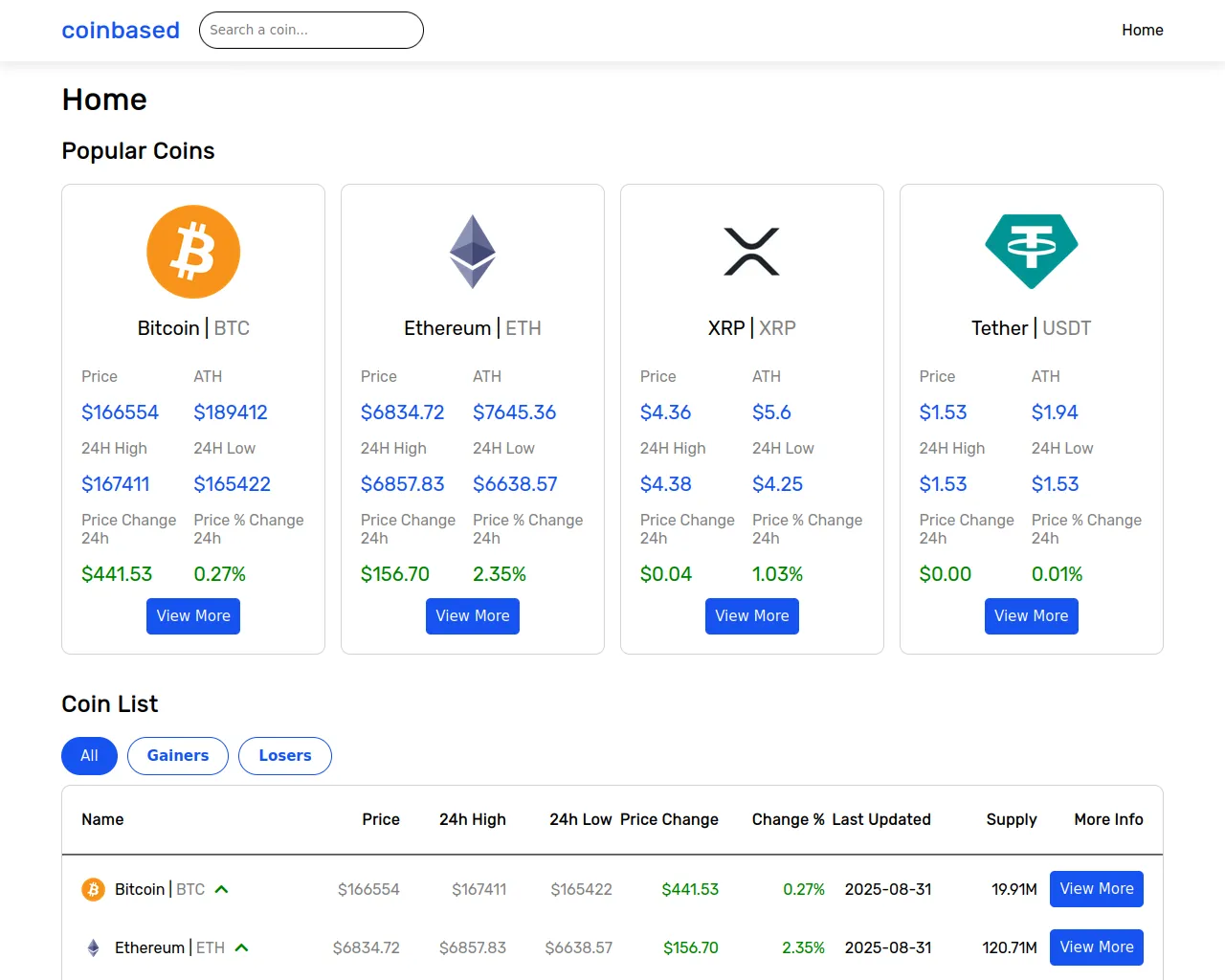This screenshot has width=1225, height=980.
Task: Click XRP card percent change 1.03%
Action: (x=778, y=574)
